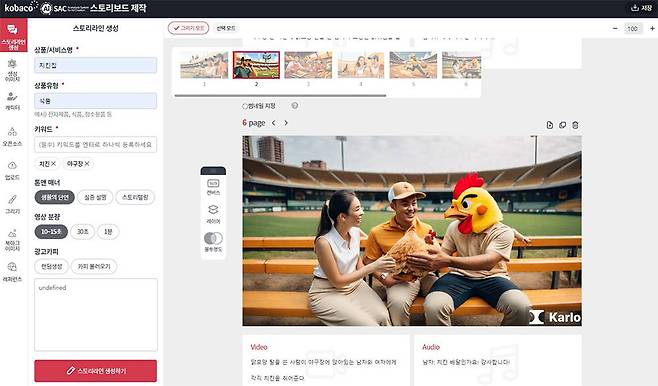Select the 생활의 단면 tone option
This screenshot has height=386, width=658.
point(55,197)
